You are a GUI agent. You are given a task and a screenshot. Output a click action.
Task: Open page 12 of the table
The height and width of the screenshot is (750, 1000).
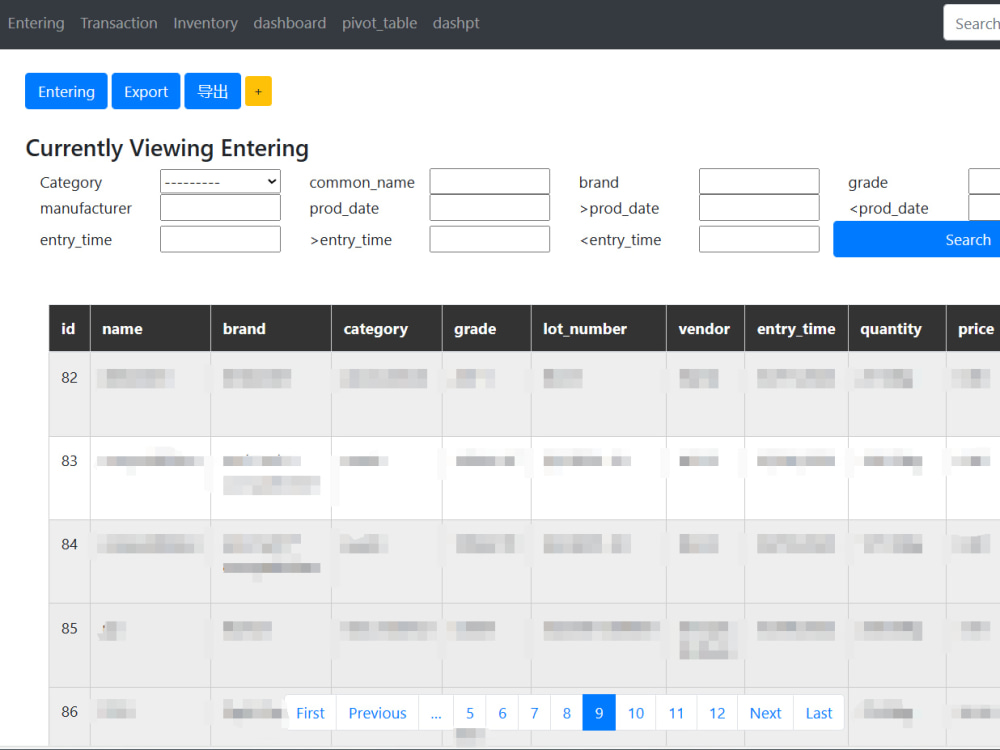[x=717, y=712]
